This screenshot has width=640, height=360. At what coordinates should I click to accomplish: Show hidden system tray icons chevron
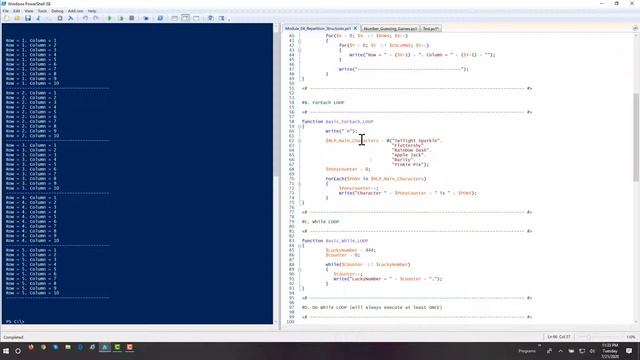pos(560,351)
